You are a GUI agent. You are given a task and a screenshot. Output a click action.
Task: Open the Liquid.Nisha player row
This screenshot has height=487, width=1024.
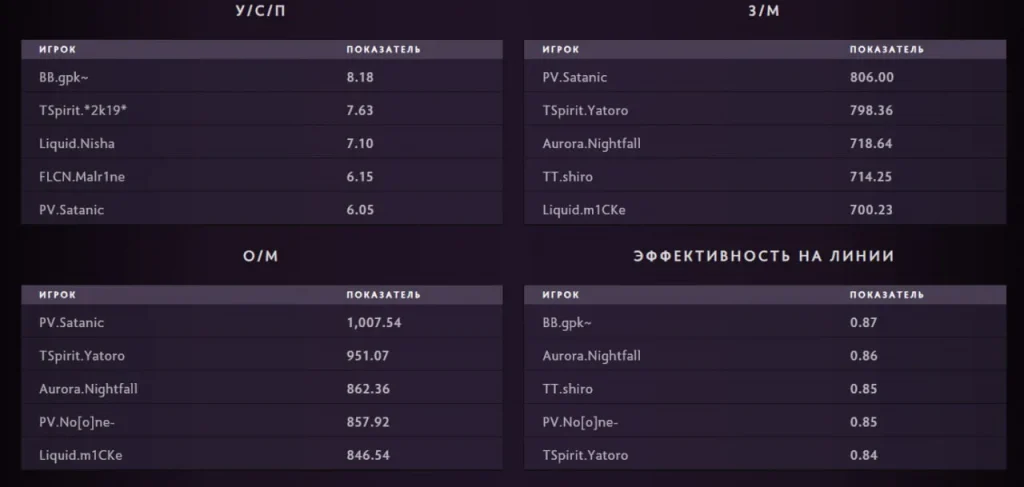(x=262, y=144)
